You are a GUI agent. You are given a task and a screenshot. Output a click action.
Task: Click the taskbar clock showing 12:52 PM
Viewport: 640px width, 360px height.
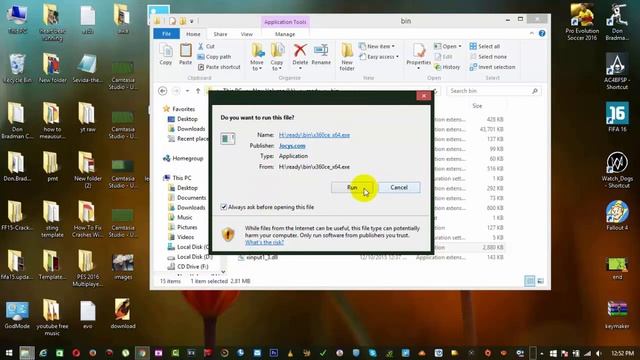pos(622,353)
